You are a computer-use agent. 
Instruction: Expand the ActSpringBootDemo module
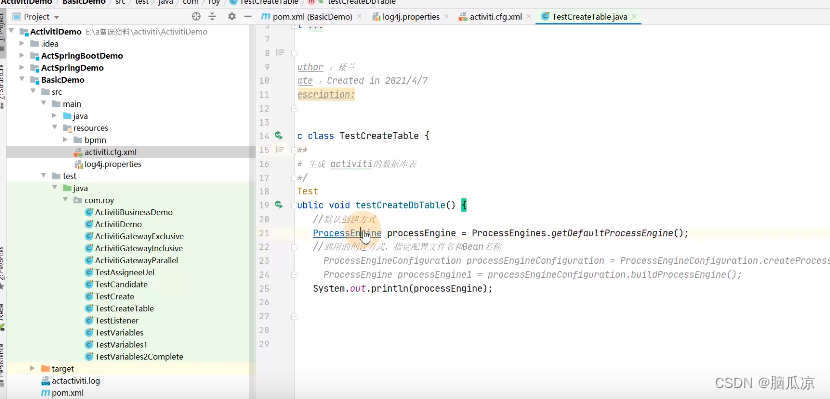point(22,56)
